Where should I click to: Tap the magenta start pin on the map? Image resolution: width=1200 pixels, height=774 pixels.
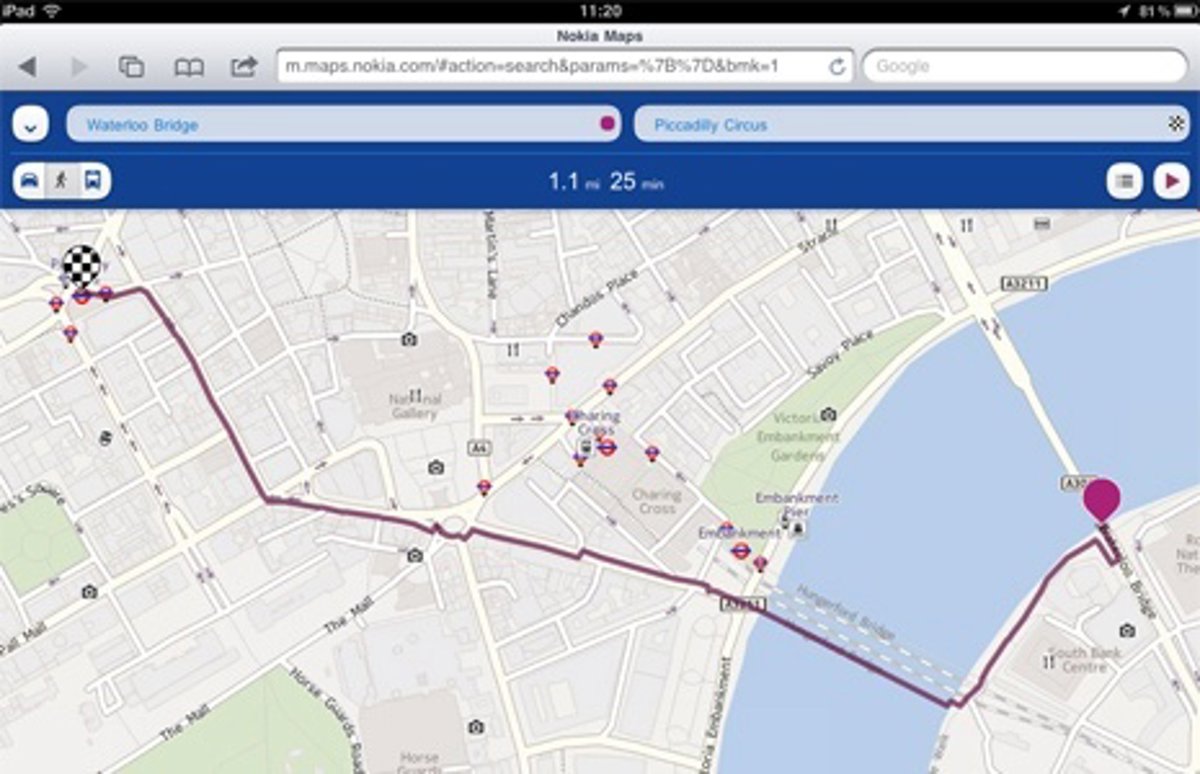click(1101, 499)
